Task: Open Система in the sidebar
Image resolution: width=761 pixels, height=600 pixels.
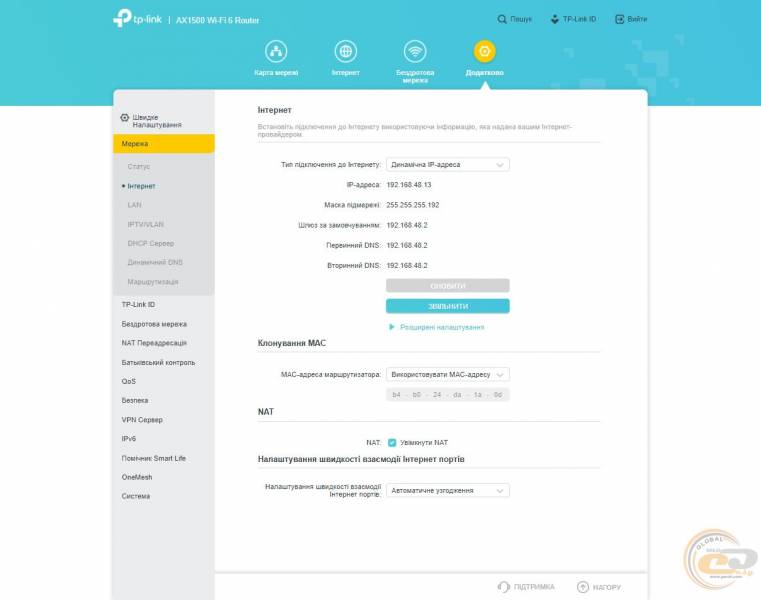Action: click(135, 496)
